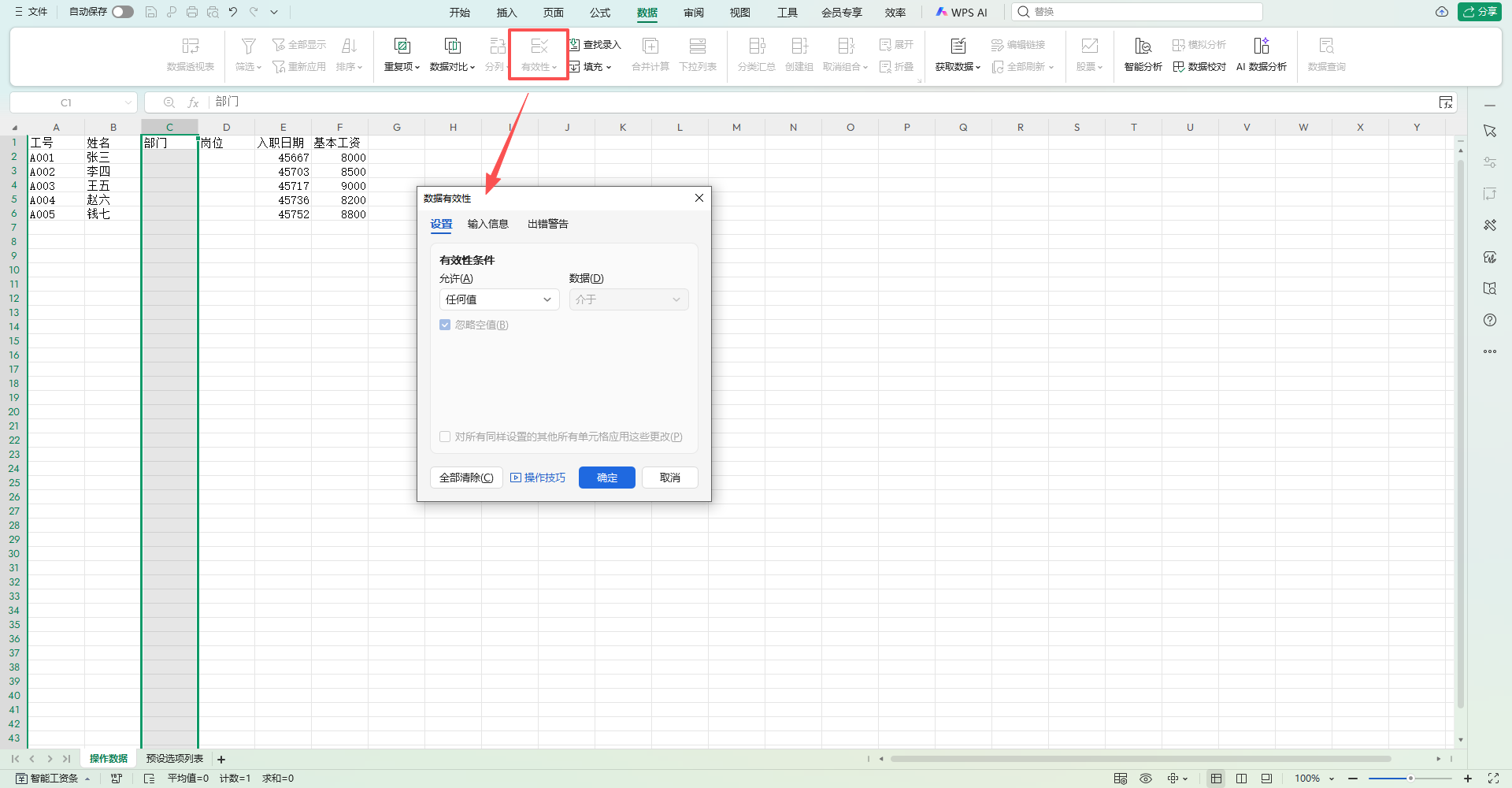Select column C header

tap(169, 127)
